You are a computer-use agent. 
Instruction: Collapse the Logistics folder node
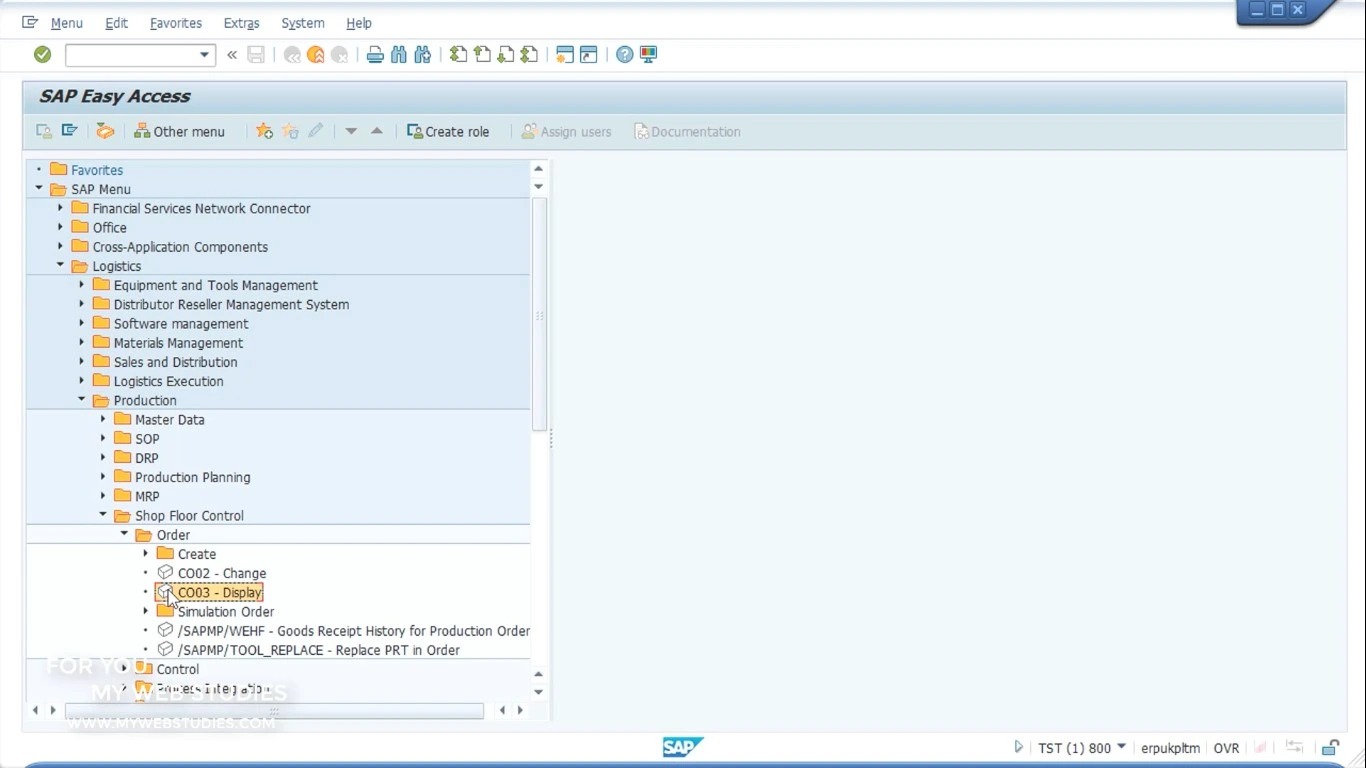pyautogui.click(x=60, y=265)
